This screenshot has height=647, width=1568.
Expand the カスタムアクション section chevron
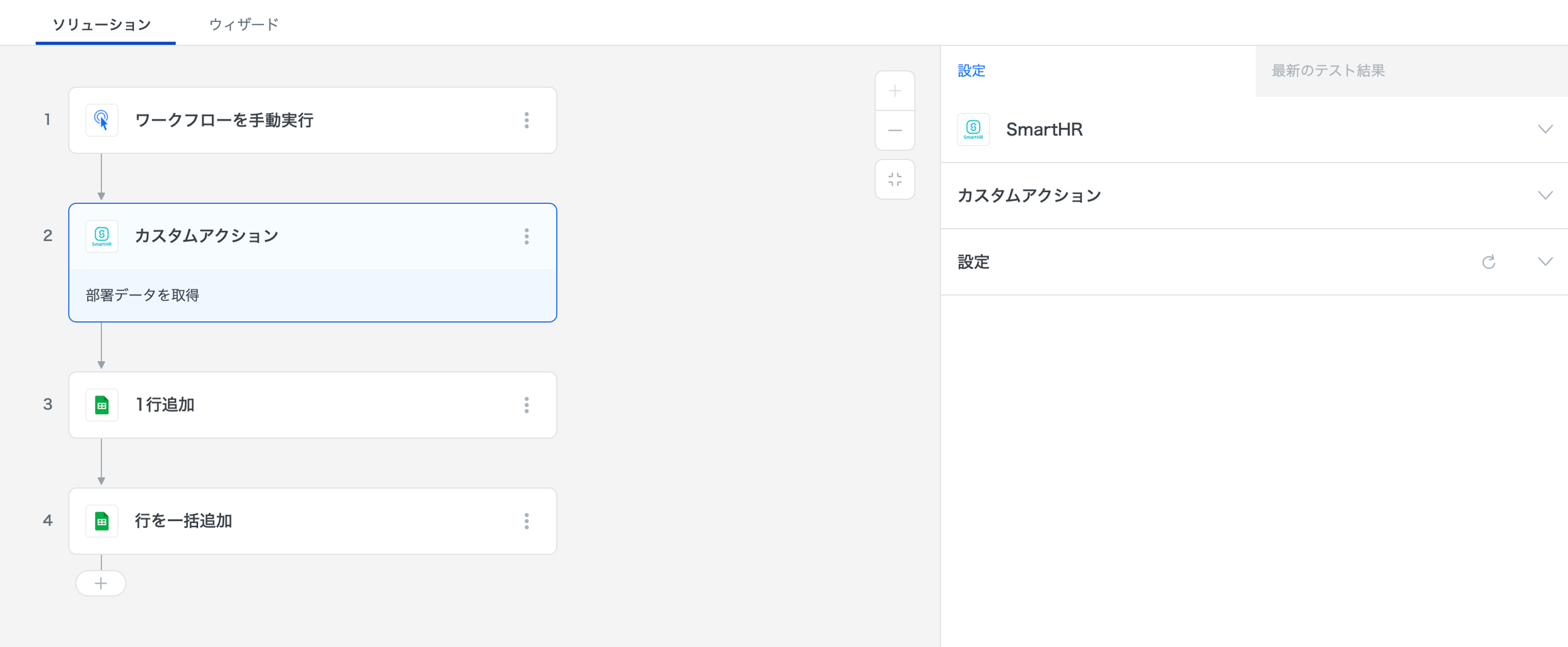[1545, 195]
